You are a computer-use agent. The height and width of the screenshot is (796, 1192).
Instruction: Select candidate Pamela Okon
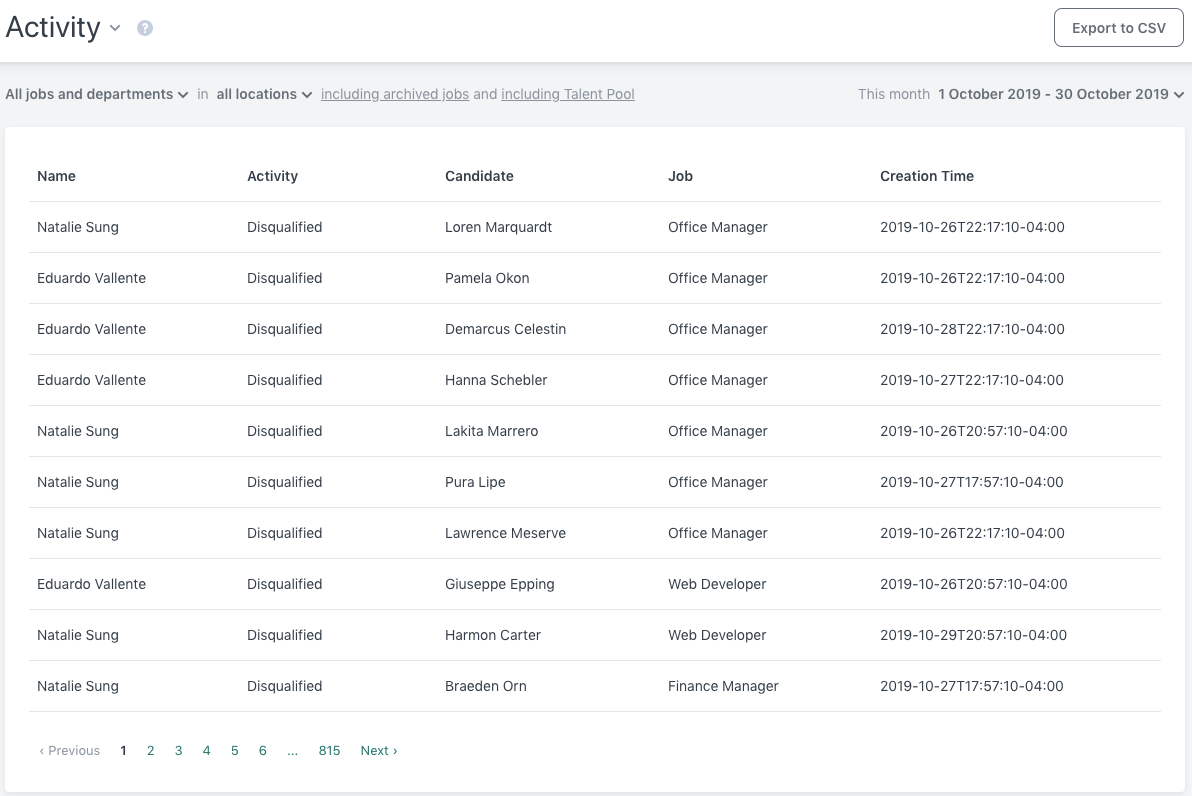pos(487,278)
